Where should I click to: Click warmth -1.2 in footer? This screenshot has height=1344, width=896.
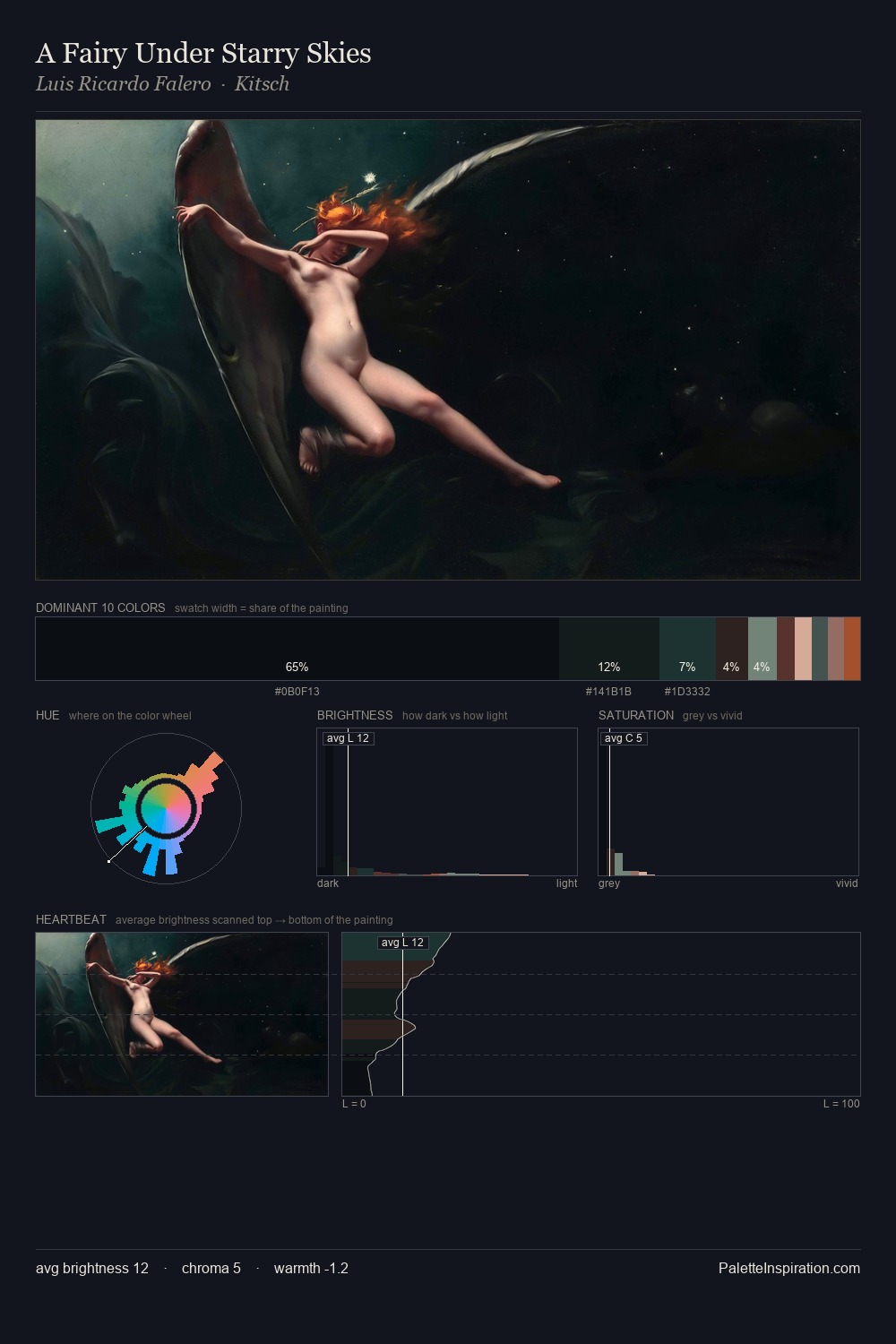pyautogui.click(x=311, y=1269)
